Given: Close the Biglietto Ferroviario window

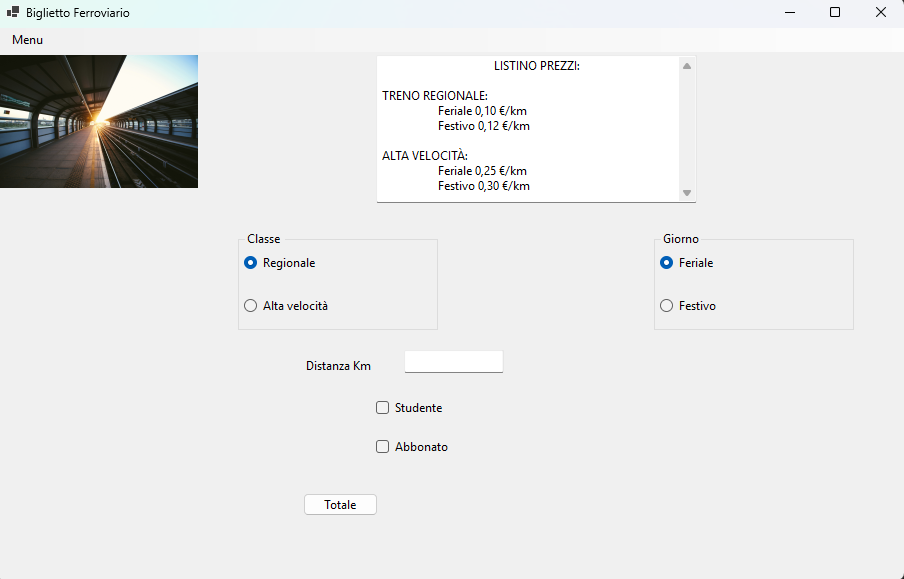Looking at the screenshot, I should tap(880, 12).
